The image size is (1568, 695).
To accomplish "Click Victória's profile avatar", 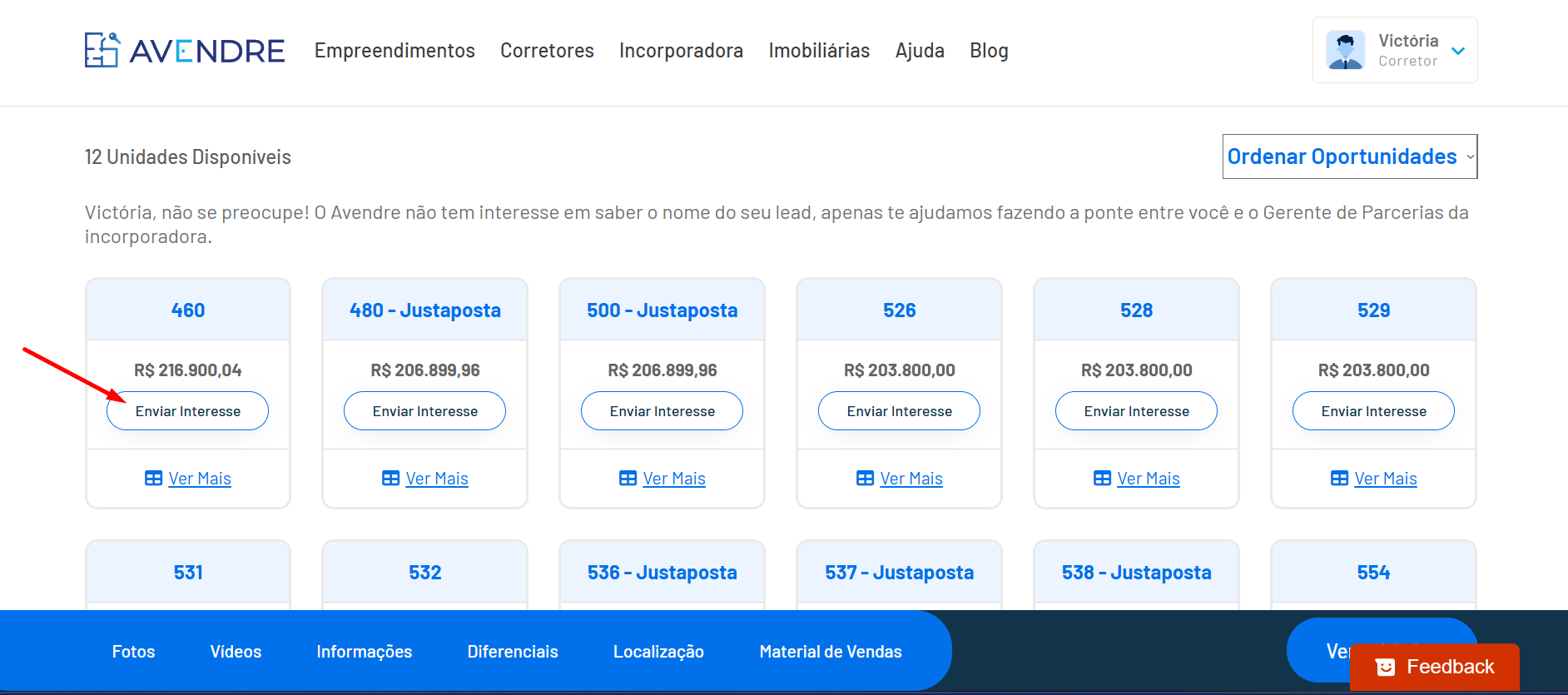I will 1346,50.
